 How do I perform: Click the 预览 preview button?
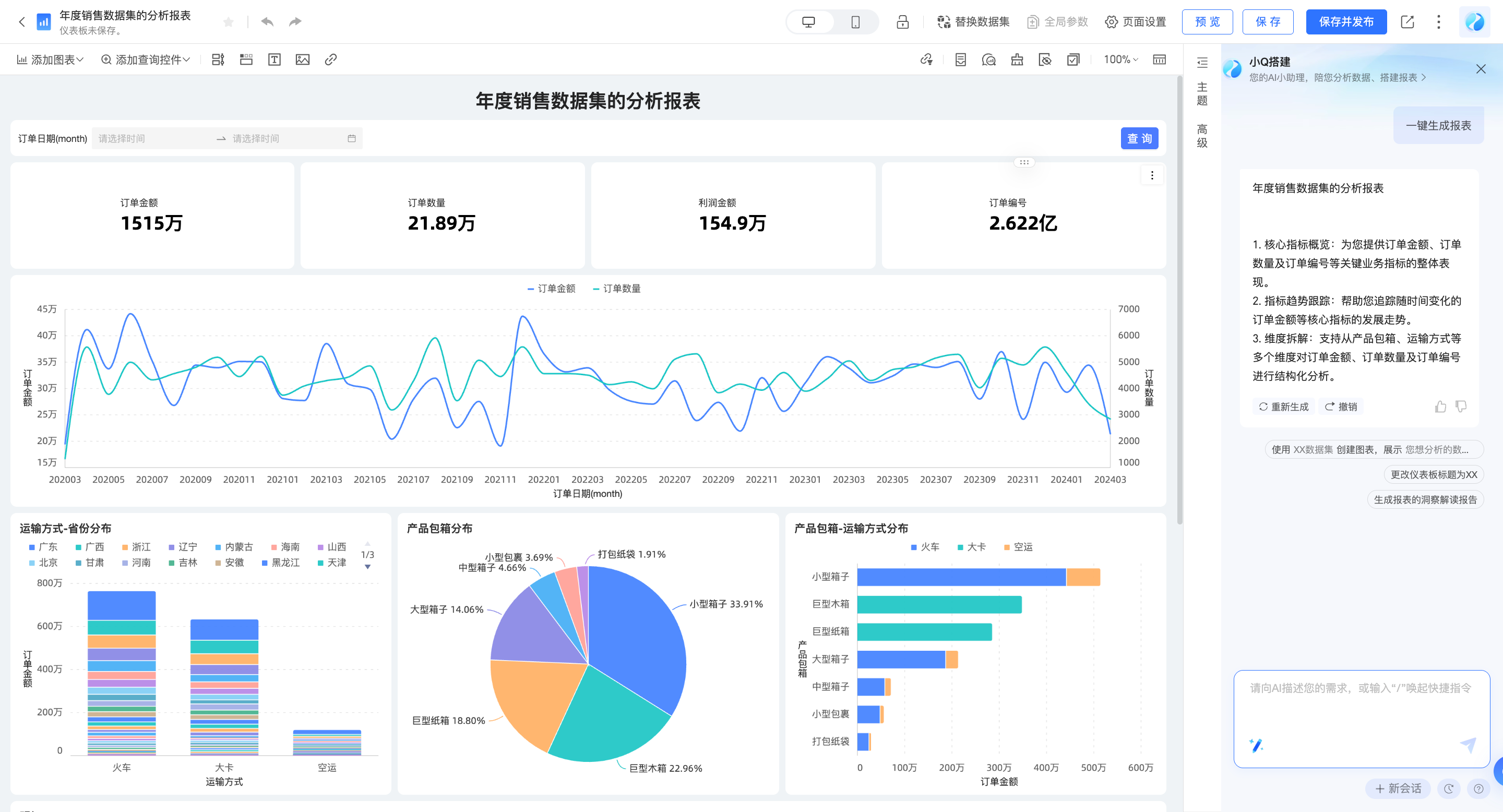[x=1207, y=22]
